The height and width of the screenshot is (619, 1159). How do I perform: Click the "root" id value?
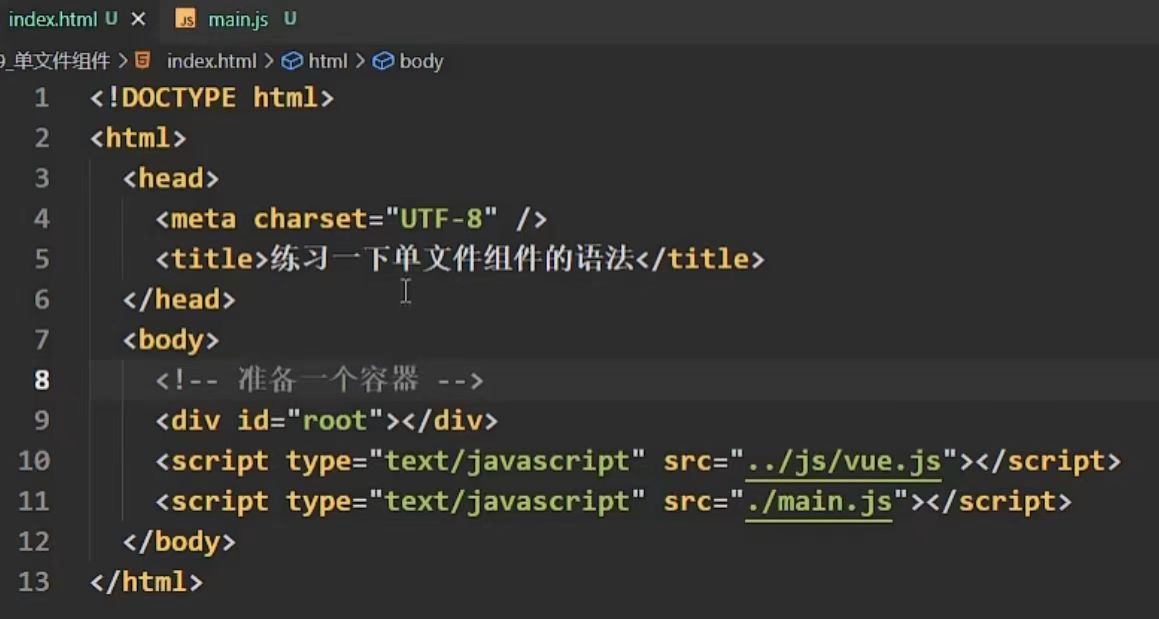tap(334, 421)
